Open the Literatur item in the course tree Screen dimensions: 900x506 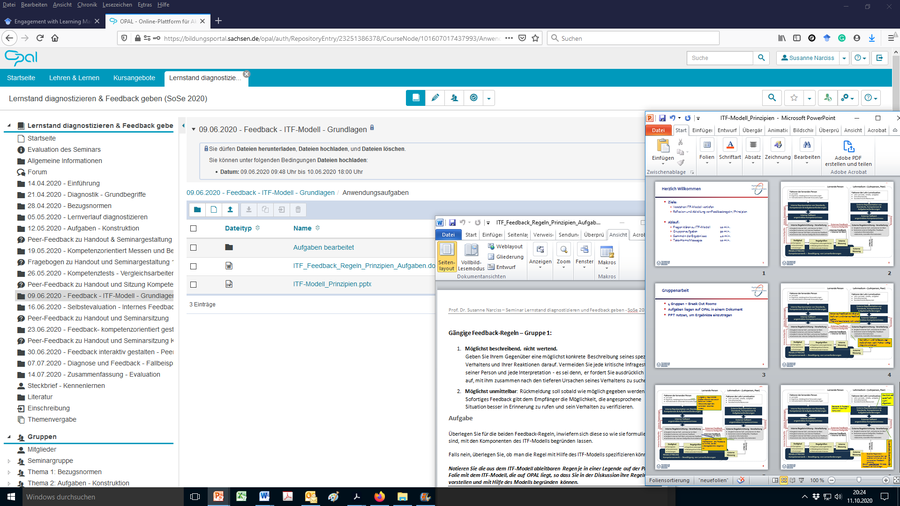coord(40,397)
